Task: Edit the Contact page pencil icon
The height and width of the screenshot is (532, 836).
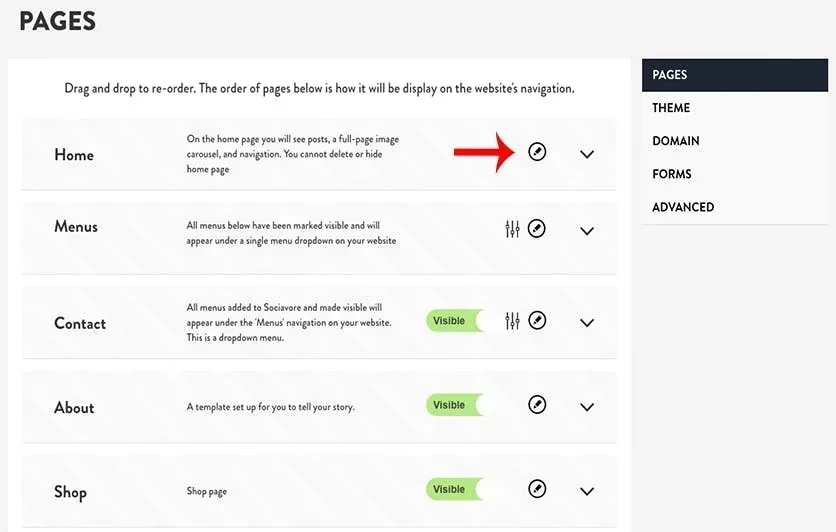Action: point(537,320)
